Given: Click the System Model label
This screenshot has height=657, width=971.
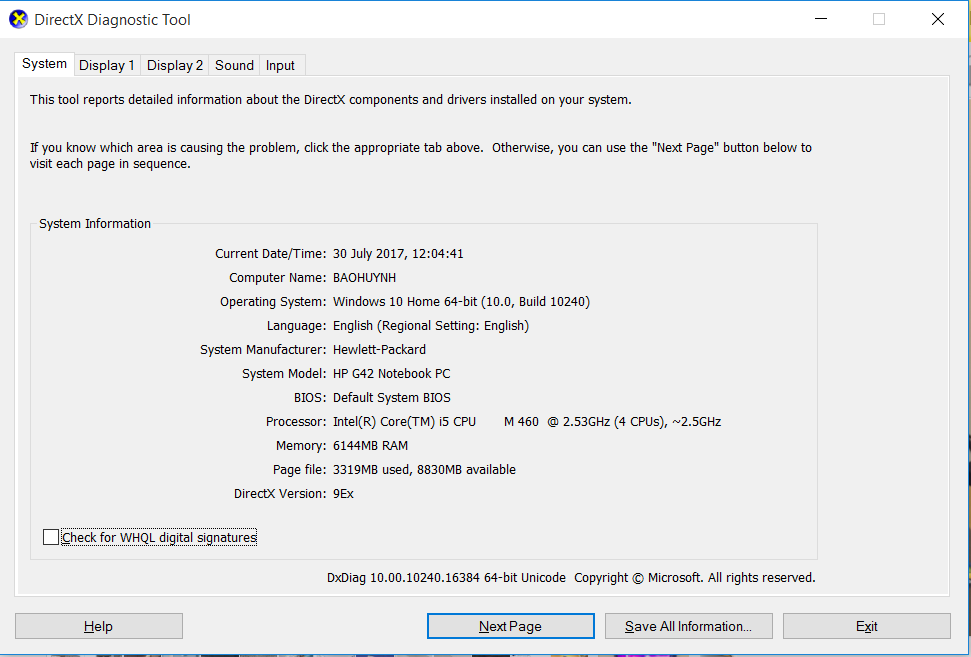Looking at the screenshot, I should (x=284, y=373).
